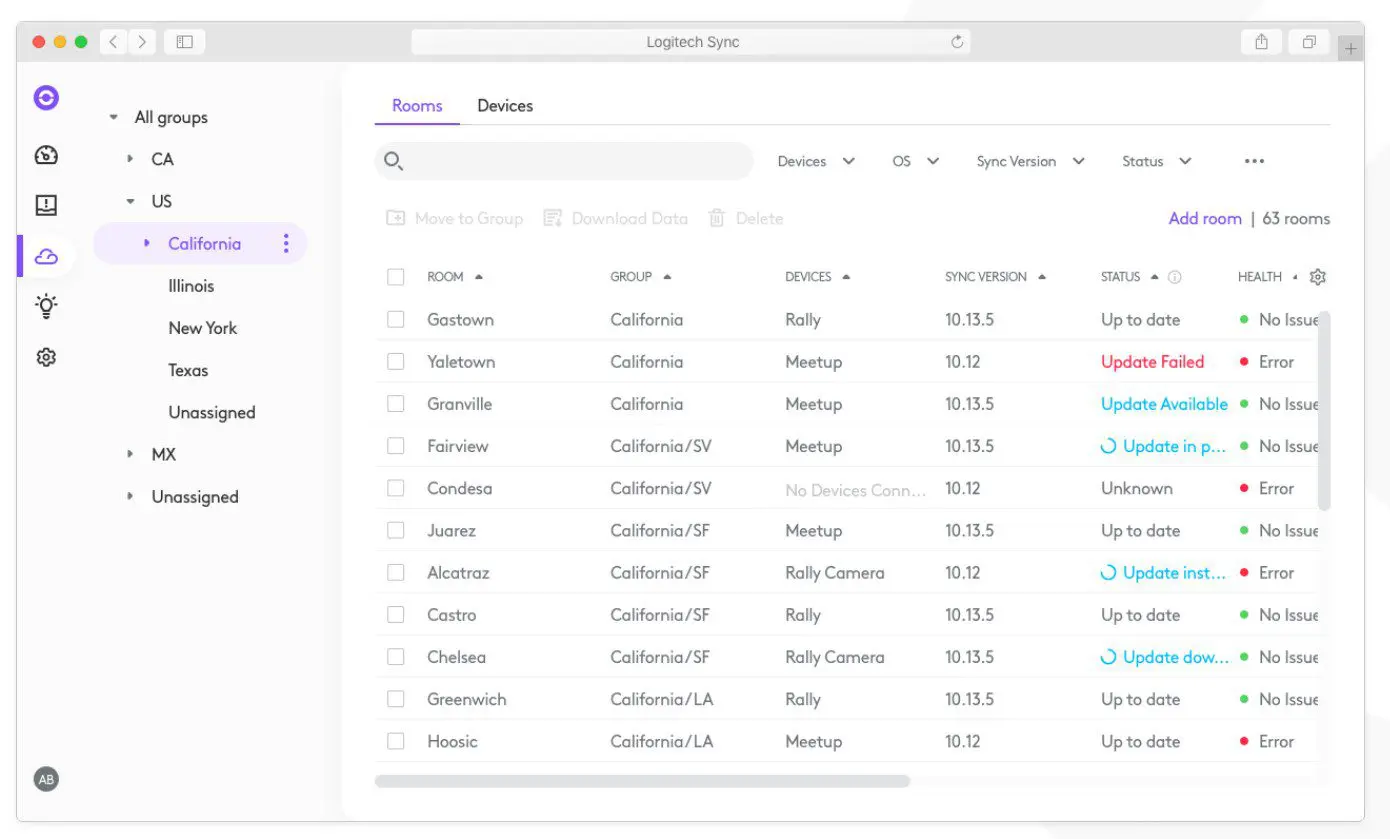Click the vertical scrollbar of rooms table
This screenshot has width=1390, height=839.
[1325, 411]
